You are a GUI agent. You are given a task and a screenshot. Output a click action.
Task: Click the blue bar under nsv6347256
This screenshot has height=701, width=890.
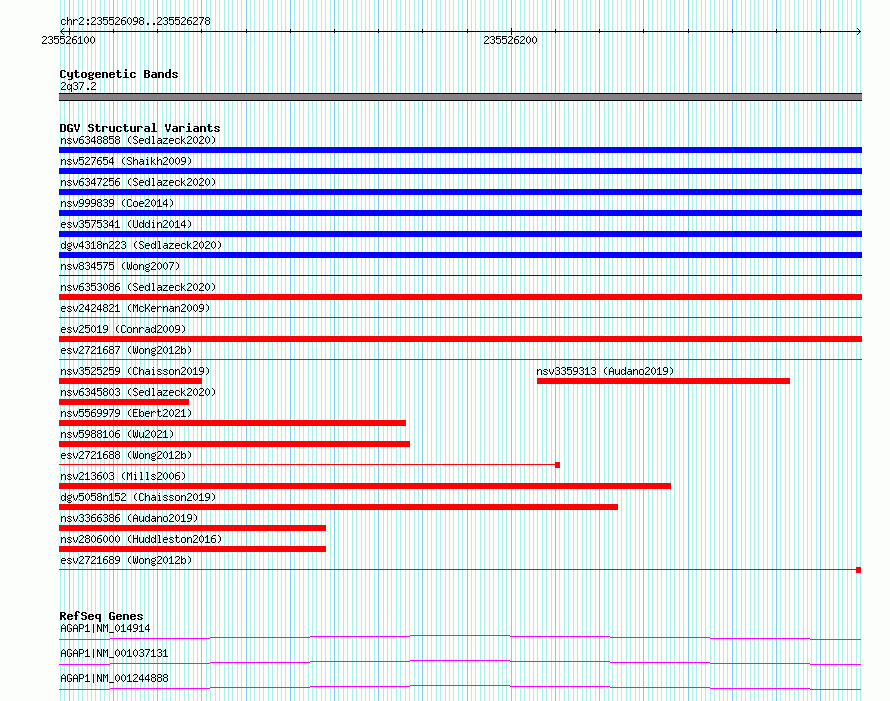tap(460, 192)
